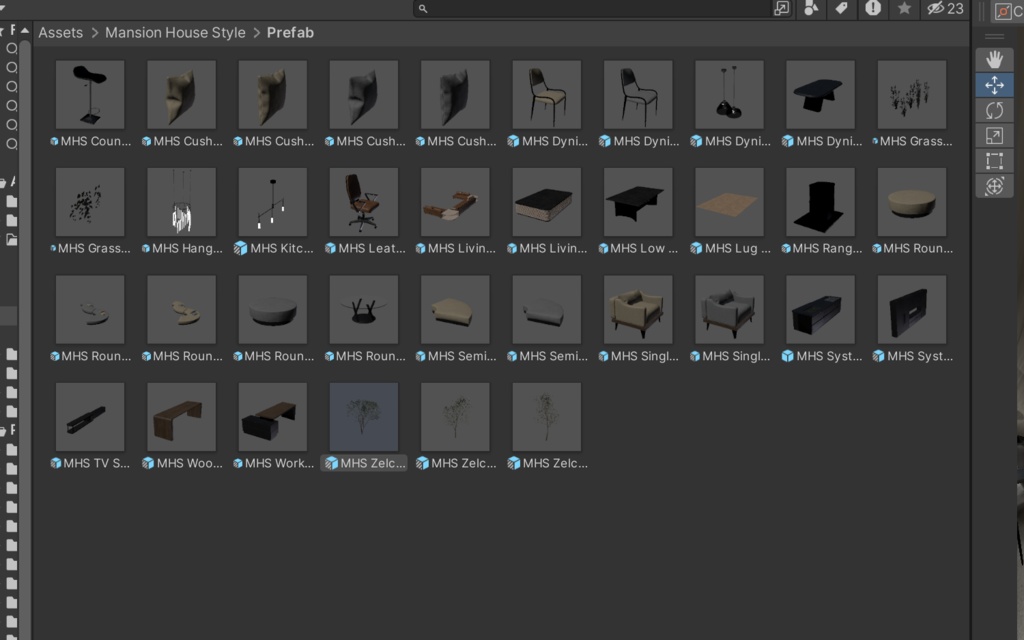Viewport: 1024px width, 640px height.
Task: Click the Prefab breadcrumb entry
Action: [290, 32]
